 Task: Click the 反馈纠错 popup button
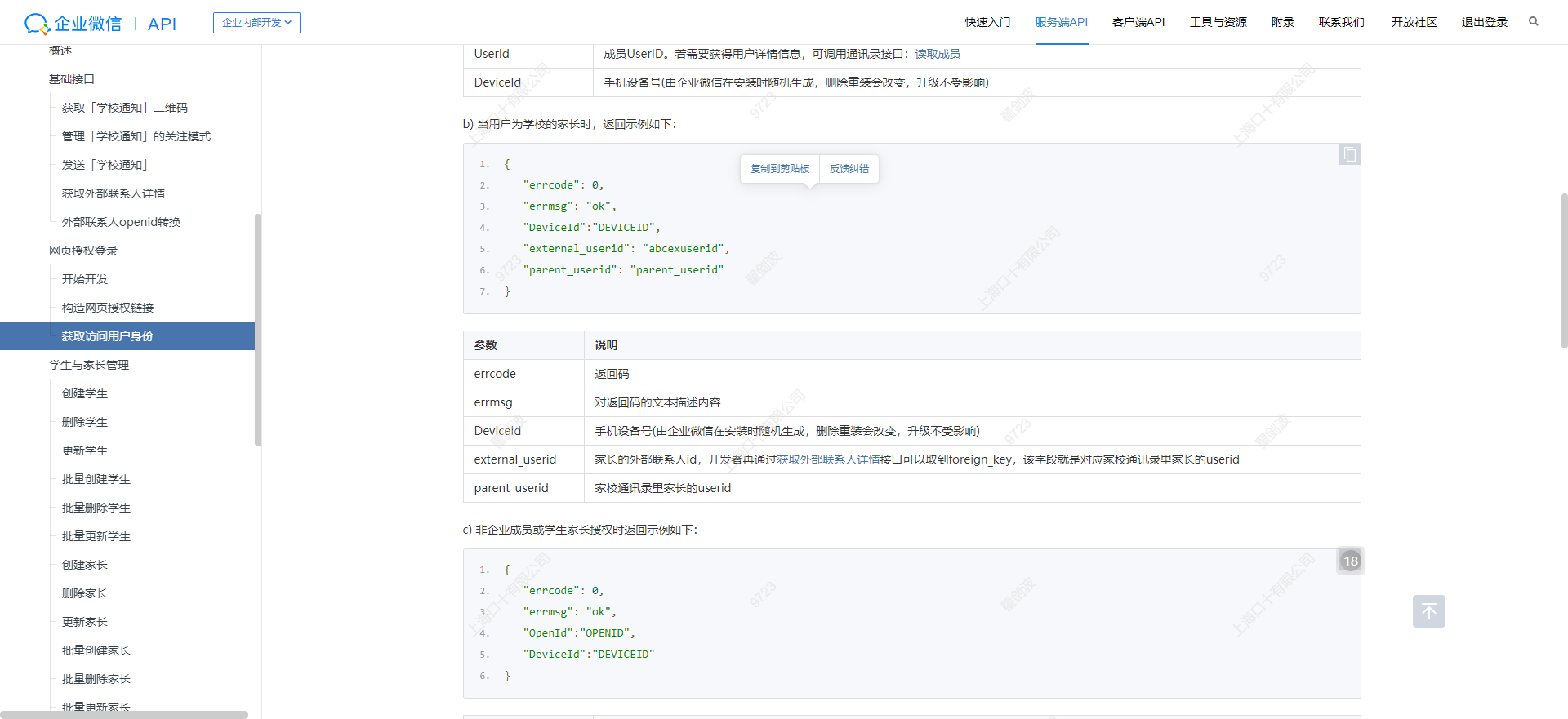[x=849, y=169]
